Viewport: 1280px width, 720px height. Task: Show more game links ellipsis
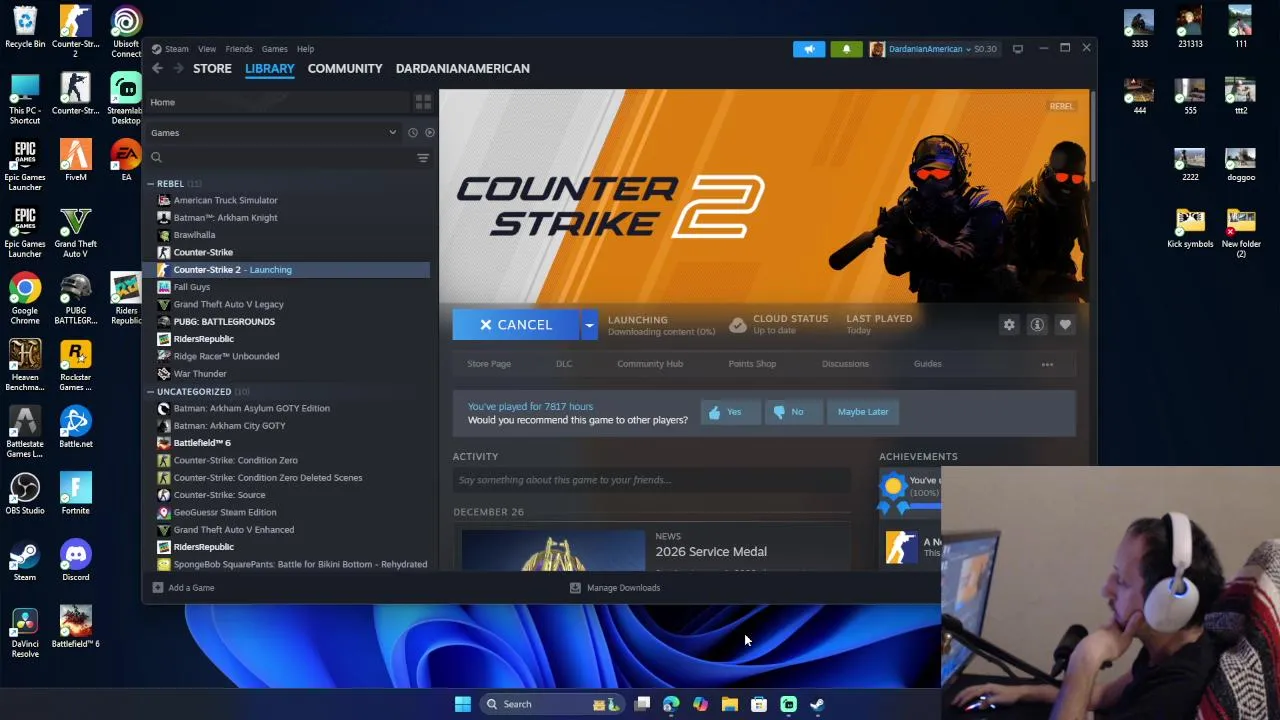[1047, 364]
